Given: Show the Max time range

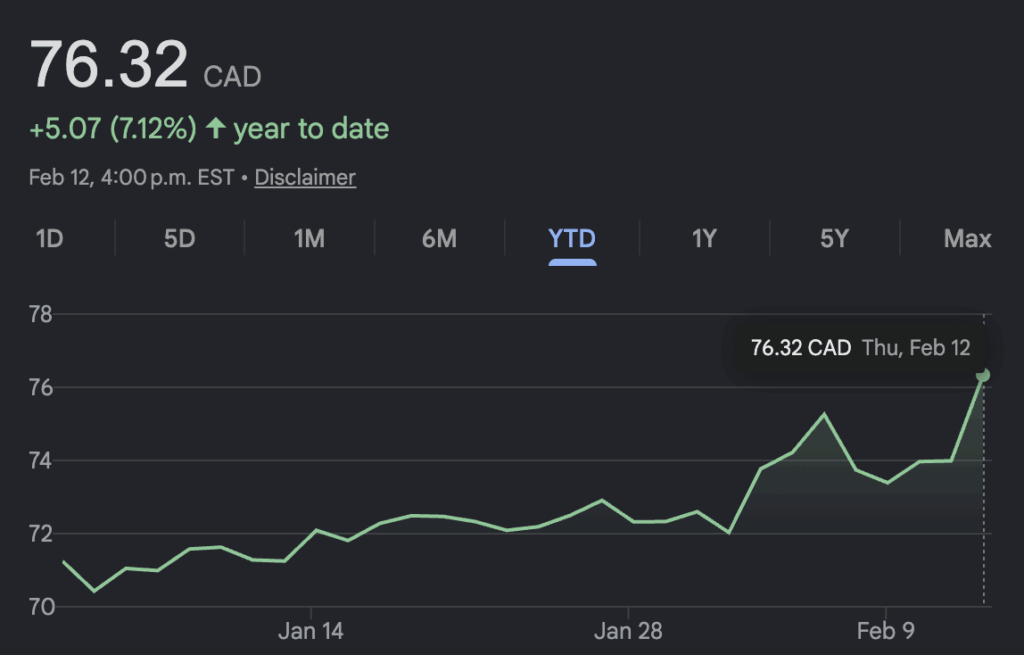Looking at the screenshot, I should 967,239.
